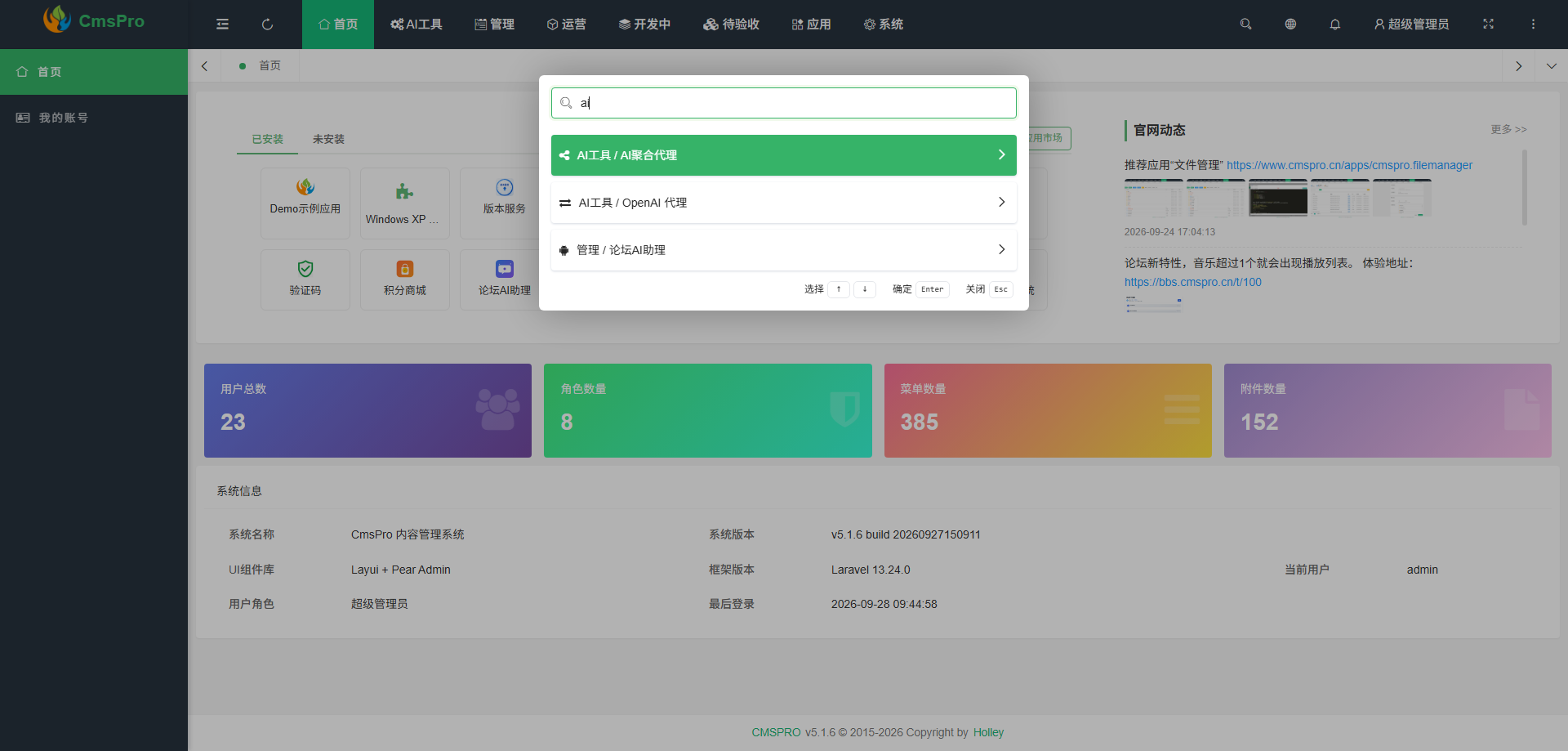Image resolution: width=1568 pixels, height=751 pixels.
Task: Open the 验证码 shield app icon
Action: [305, 268]
